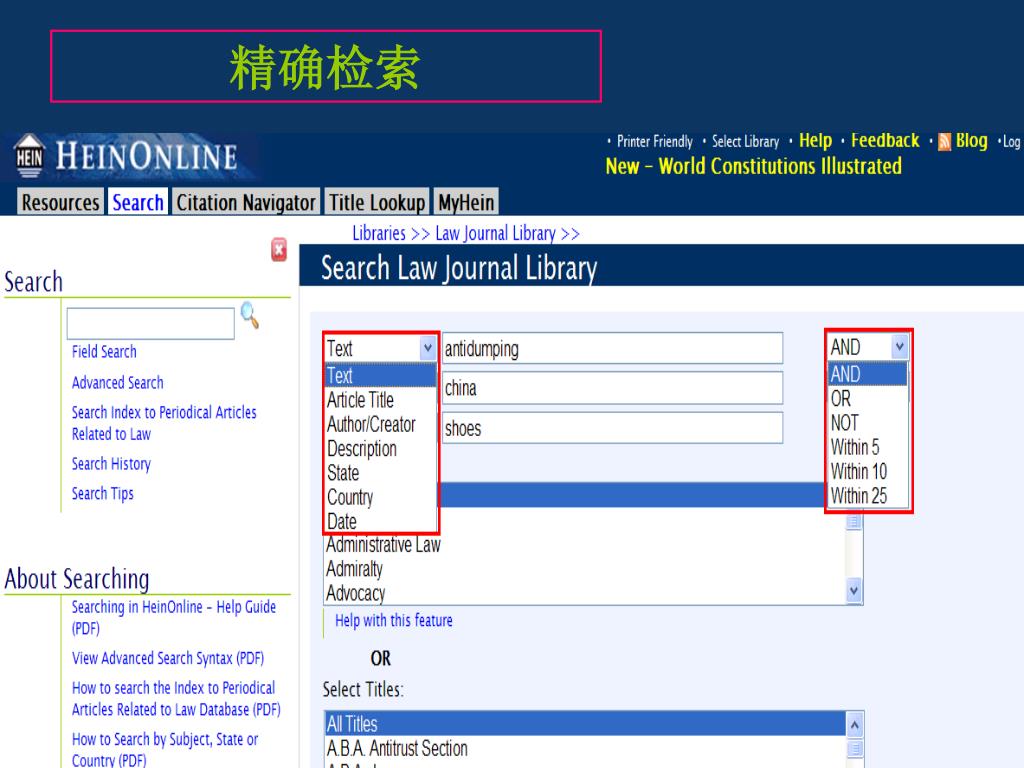1024x768 pixels.
Task: Choose Description in field dropdown
Action: (381, 449)
